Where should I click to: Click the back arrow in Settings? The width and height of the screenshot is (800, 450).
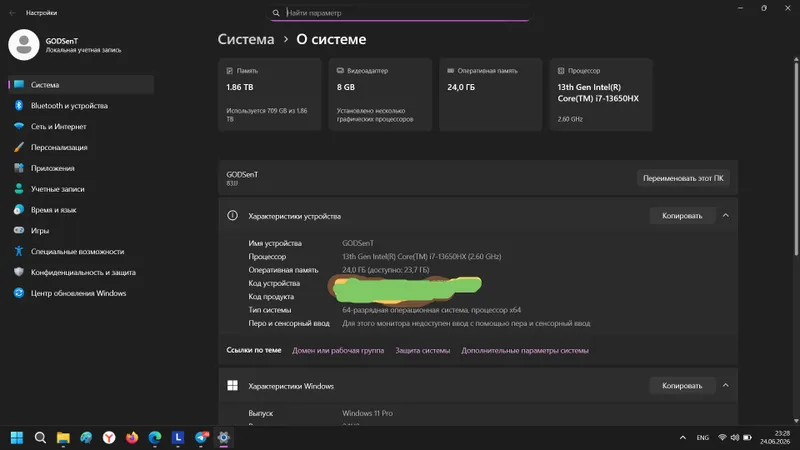pyautogui.click(x=12, y=13)
